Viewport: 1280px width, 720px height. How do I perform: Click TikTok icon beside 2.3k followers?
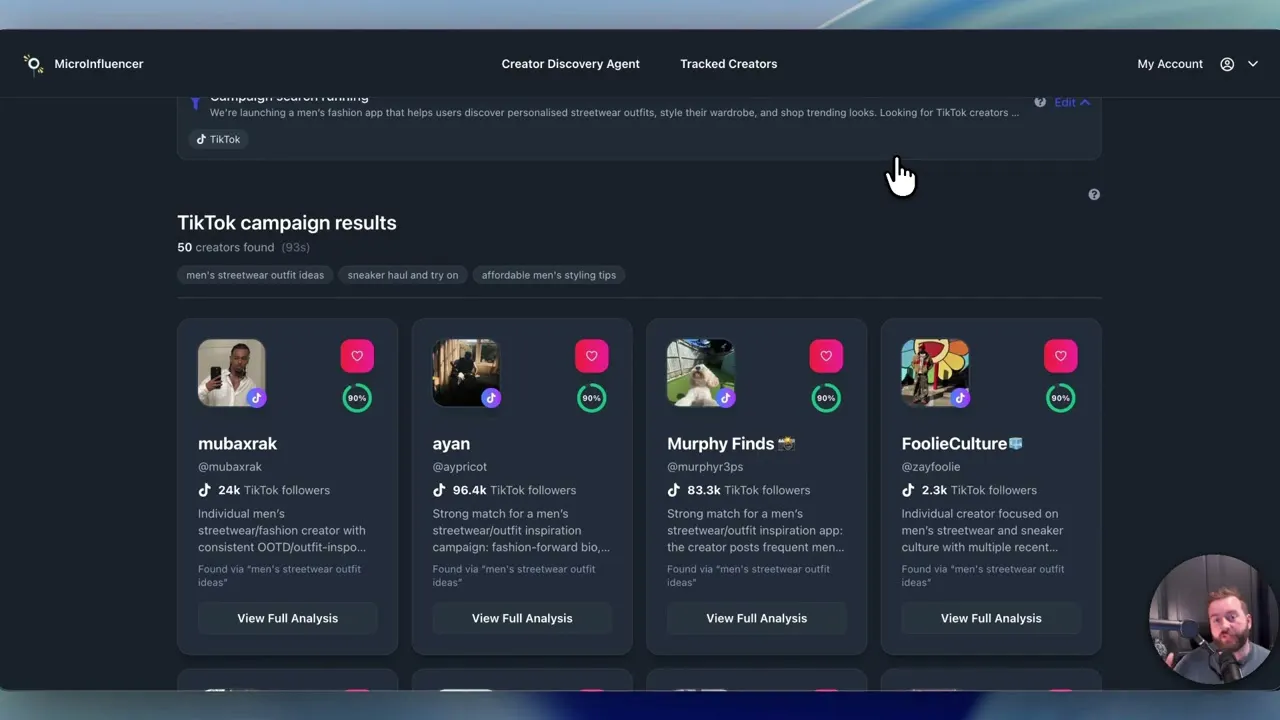pos(908,490)
